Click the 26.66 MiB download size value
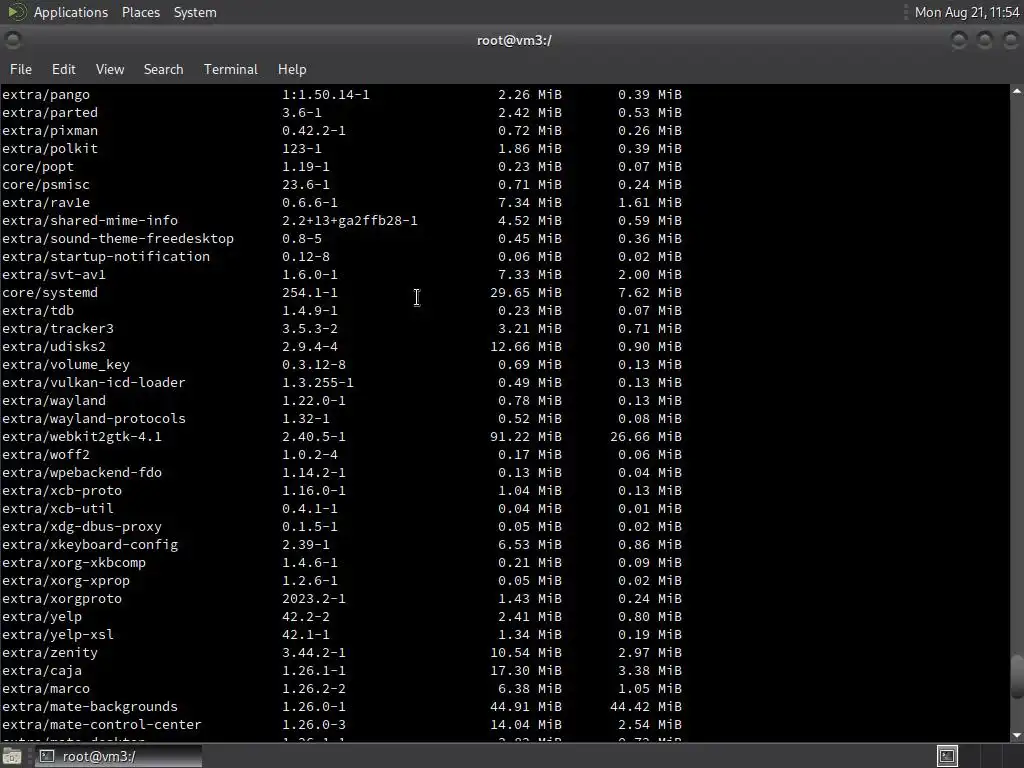The height and width of the screenshot is (768, 1024). [x=646, y=437]
